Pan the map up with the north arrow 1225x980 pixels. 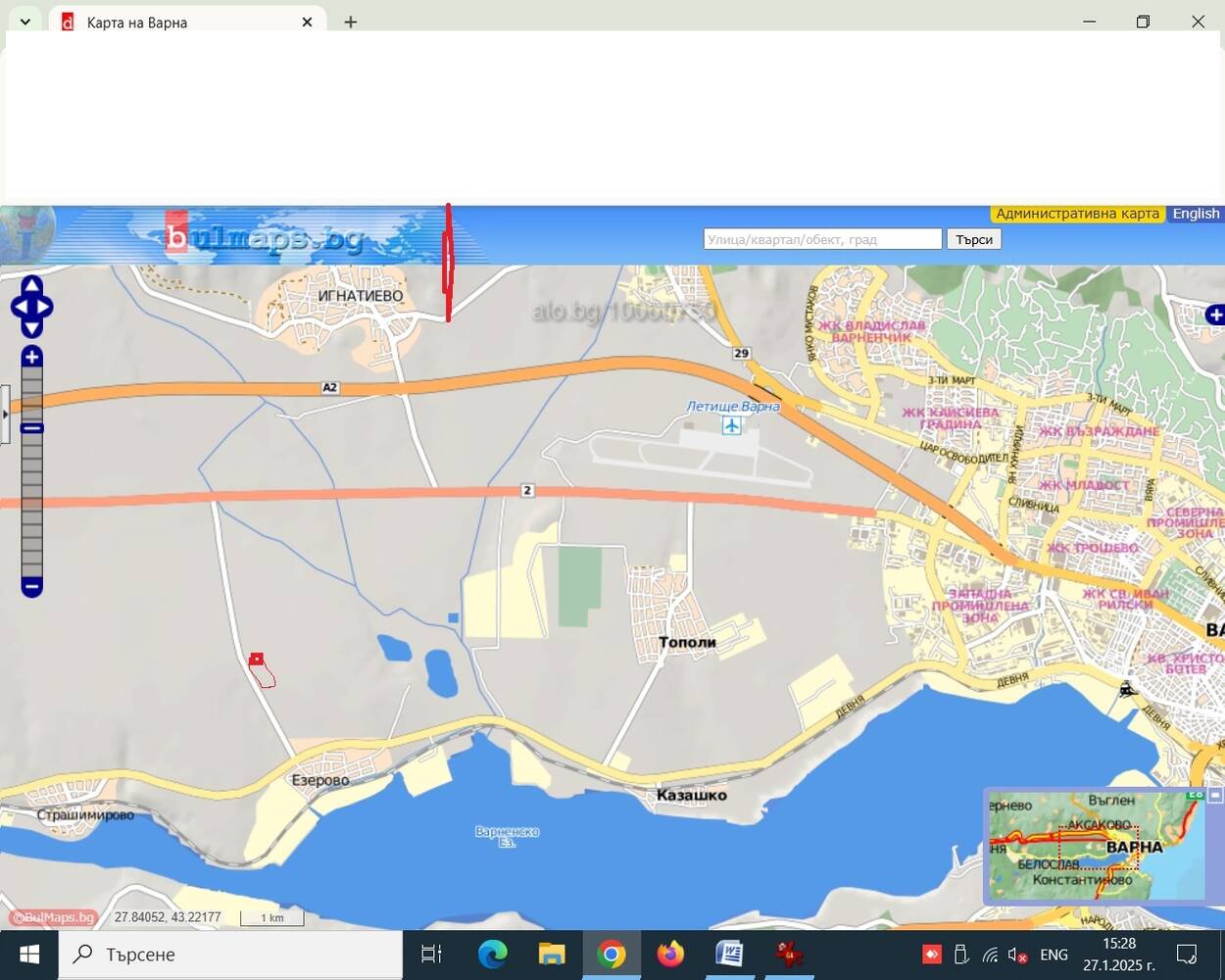[31, 285]
